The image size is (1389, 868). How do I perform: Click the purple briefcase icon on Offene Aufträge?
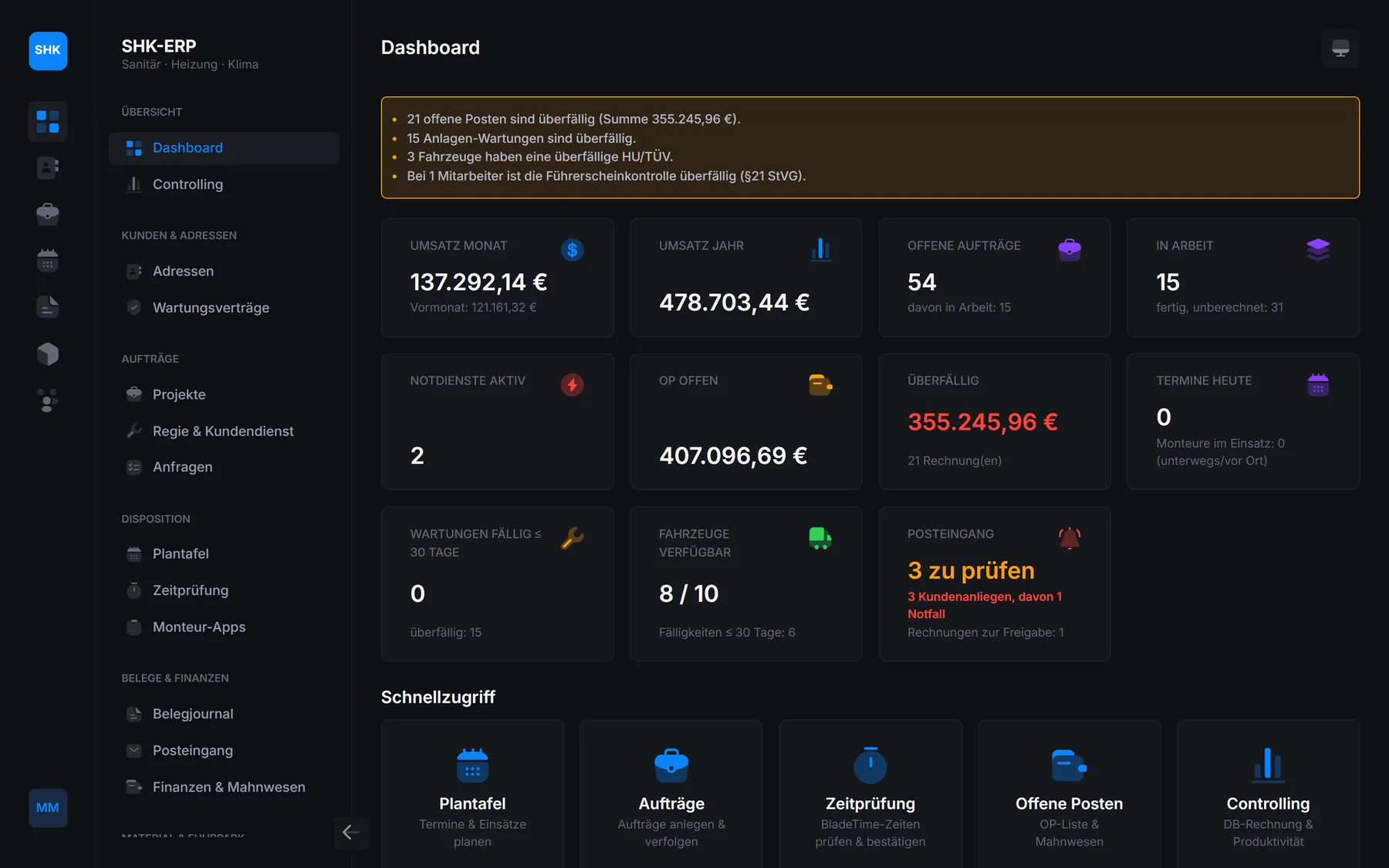1070,250
